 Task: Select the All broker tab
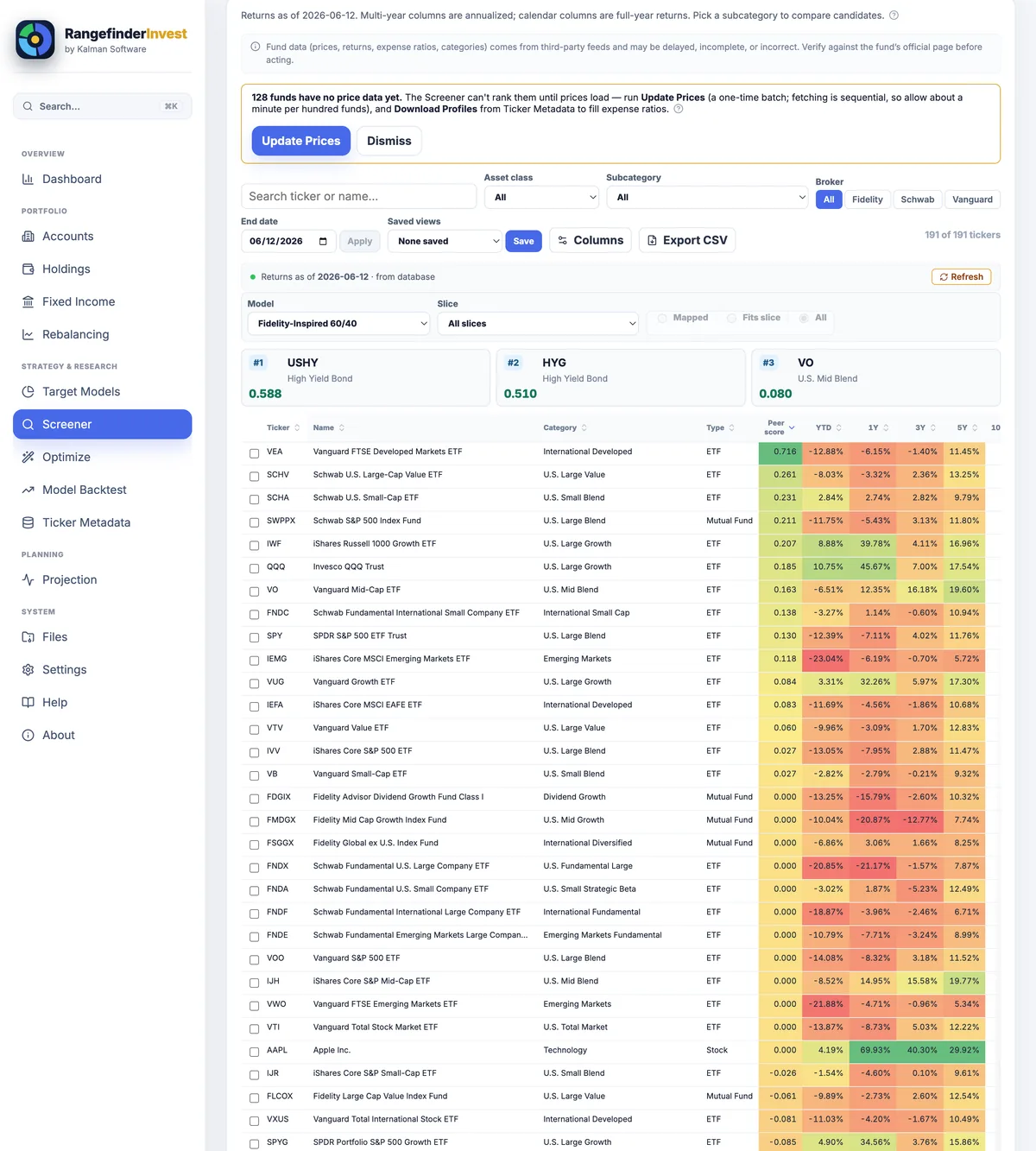829,199
